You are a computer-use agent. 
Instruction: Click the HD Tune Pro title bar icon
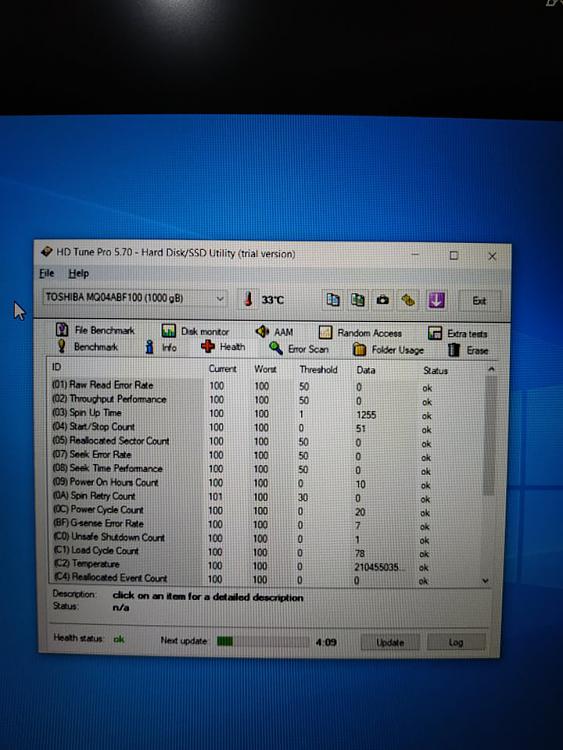(46, 252)
